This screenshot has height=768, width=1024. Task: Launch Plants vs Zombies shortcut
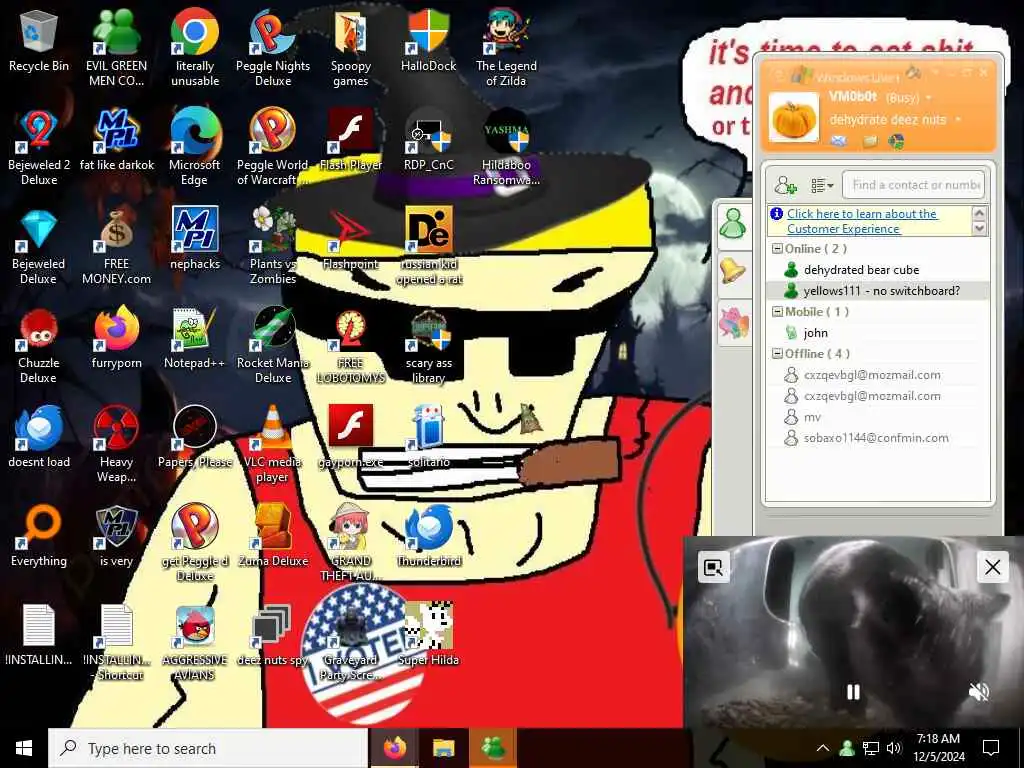point(273,246)
